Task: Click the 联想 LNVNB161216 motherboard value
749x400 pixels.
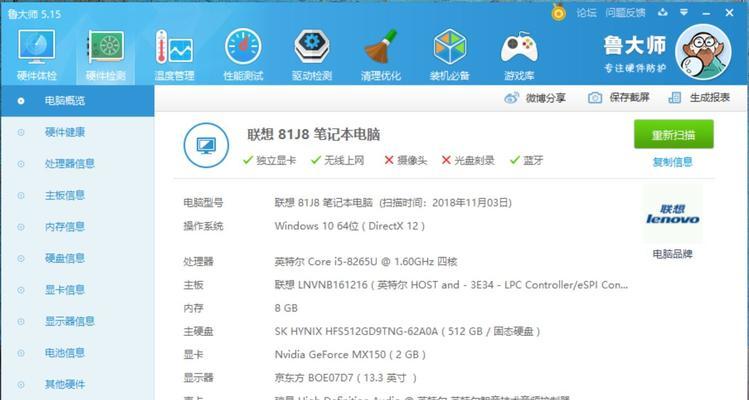Action: [451, 285]
